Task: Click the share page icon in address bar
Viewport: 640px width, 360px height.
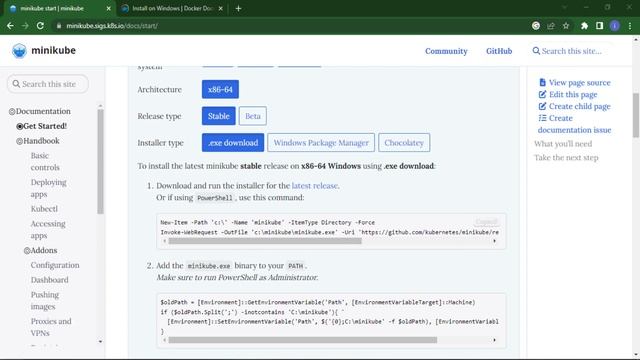Action: pyautogui.click(x=551, y=26)
